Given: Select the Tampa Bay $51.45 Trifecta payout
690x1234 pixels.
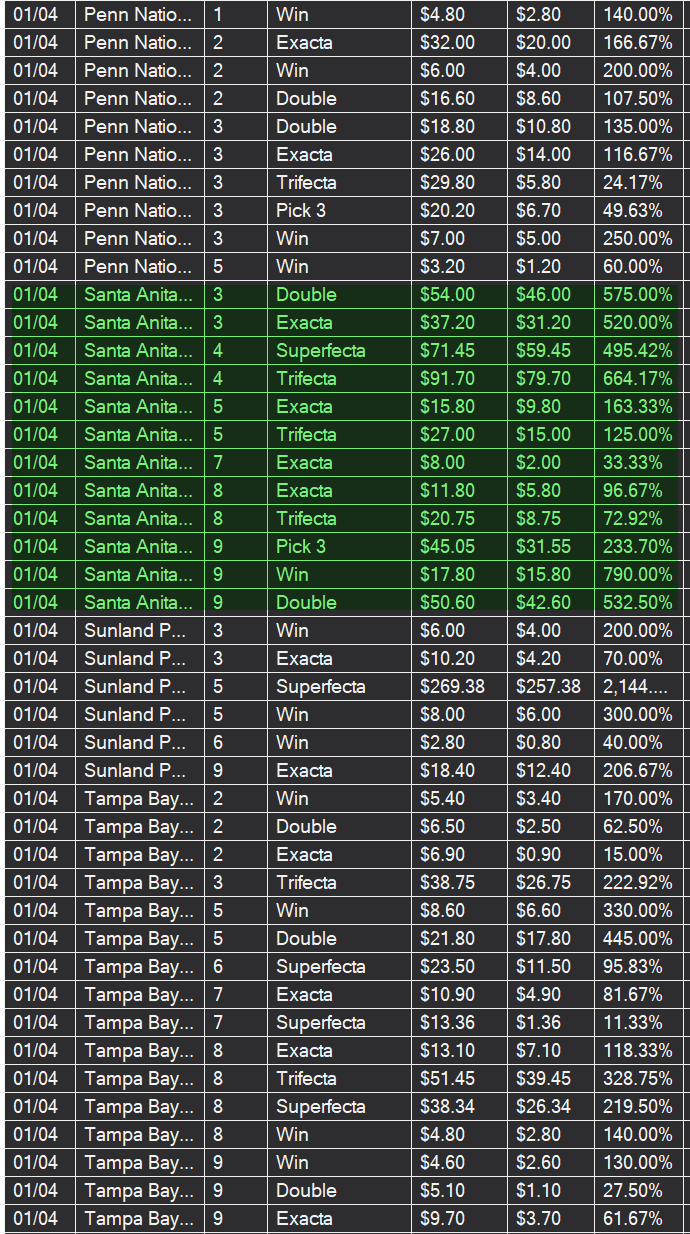Looking at the screenshot, I should pyautogui.click(x=460, y=1079).
